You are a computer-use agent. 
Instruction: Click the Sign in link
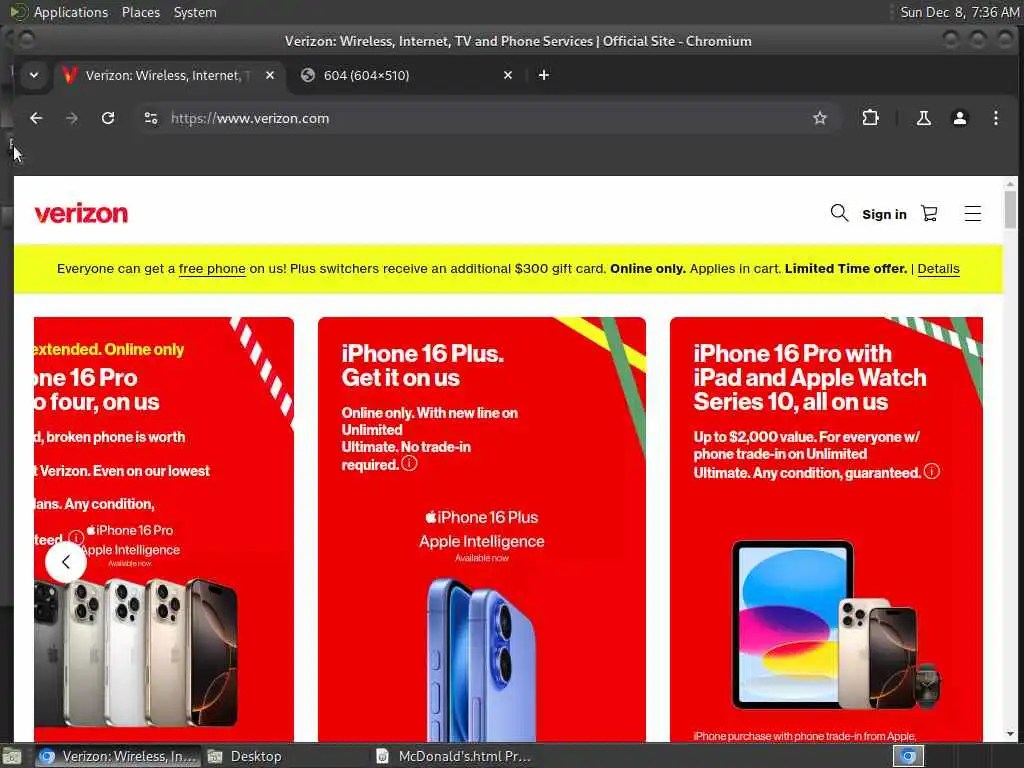click(x=884, y=214)
